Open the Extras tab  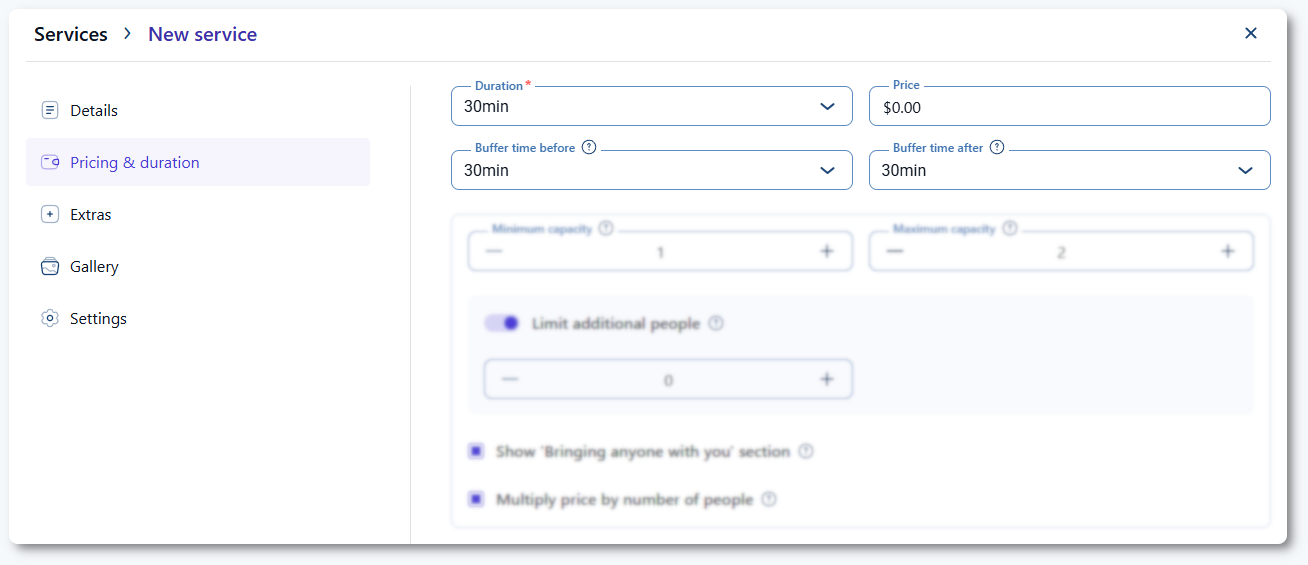90,214
